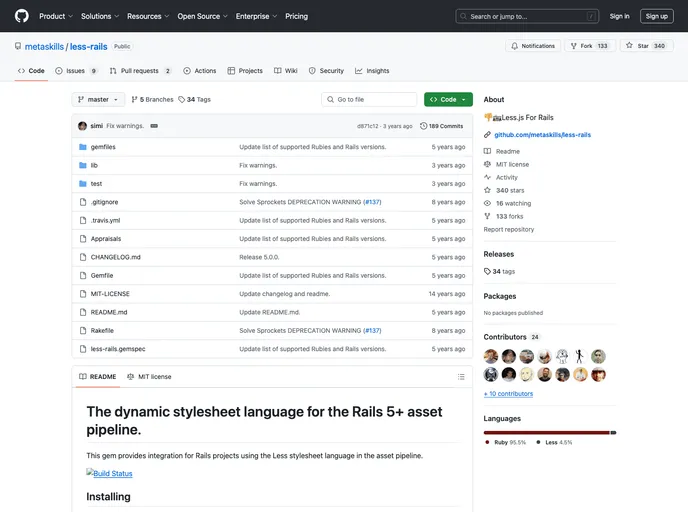The width and height of the screenshot is (688, 512).
Task: Open the metaskills owner link
Action: coord(44,47)
